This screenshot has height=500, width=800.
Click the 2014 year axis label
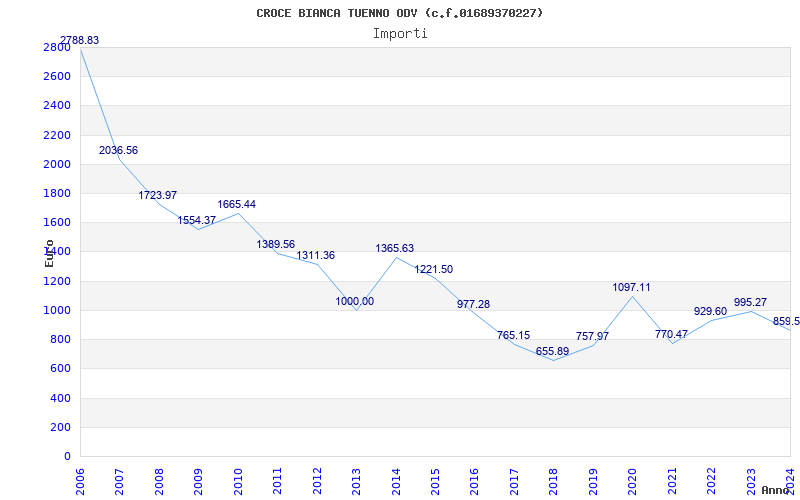tap(396, 481)
